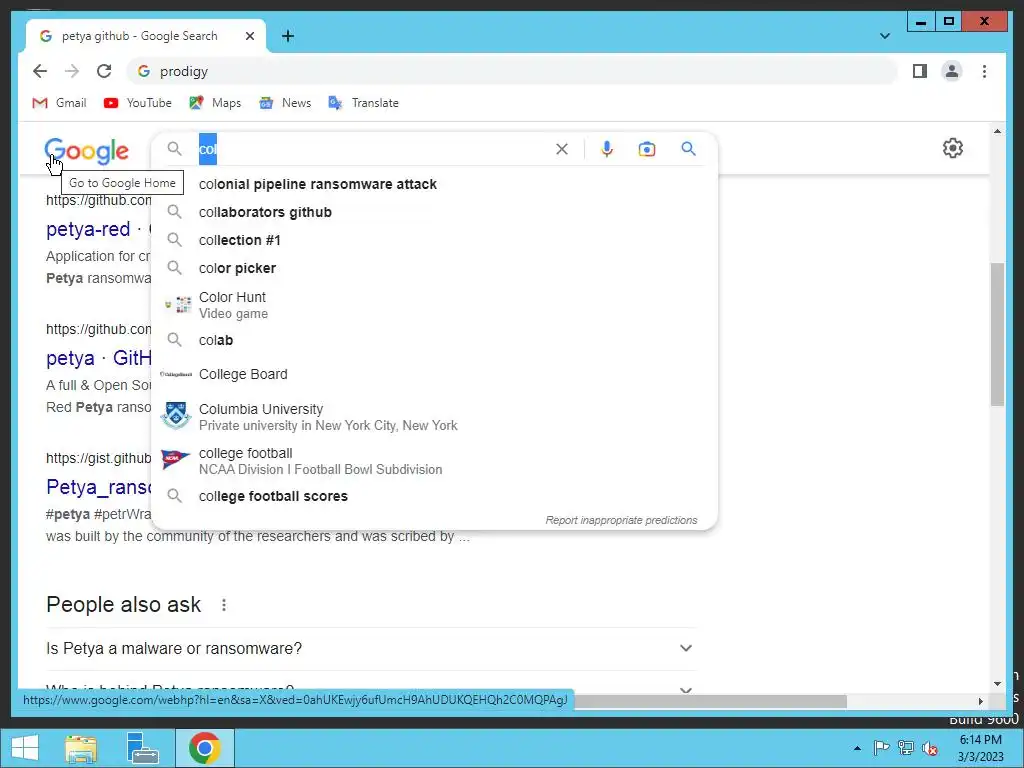Open the Petya_ransomware gist result
The width and height of the screenshot is (1024, 768).
point(98,487)
